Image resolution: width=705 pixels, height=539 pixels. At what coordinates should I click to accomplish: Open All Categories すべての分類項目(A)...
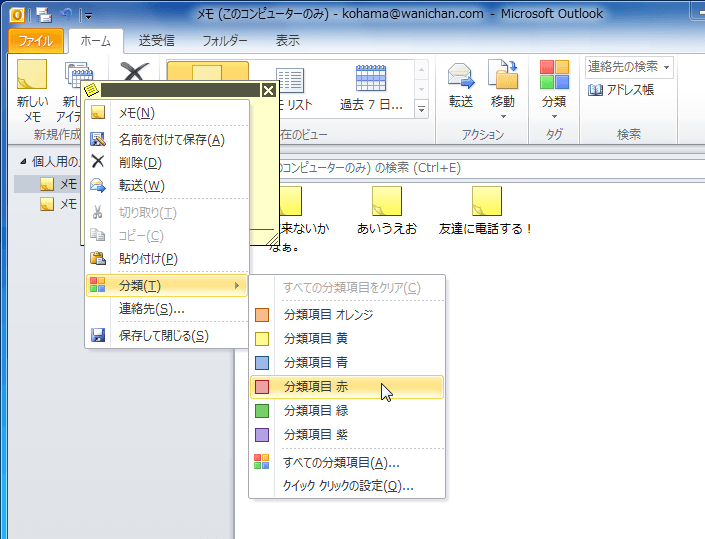pyautogui.click(x=347, y=462)
